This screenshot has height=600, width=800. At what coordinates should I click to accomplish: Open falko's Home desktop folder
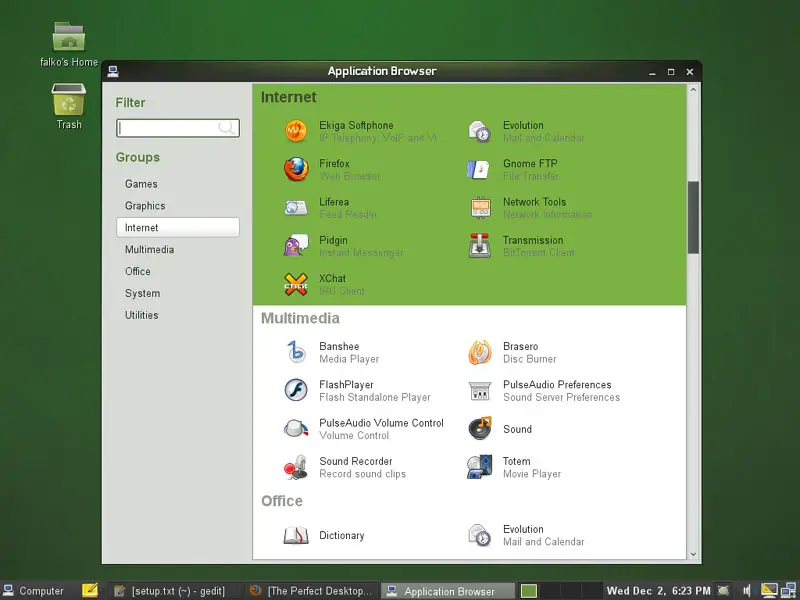(69, 44)
